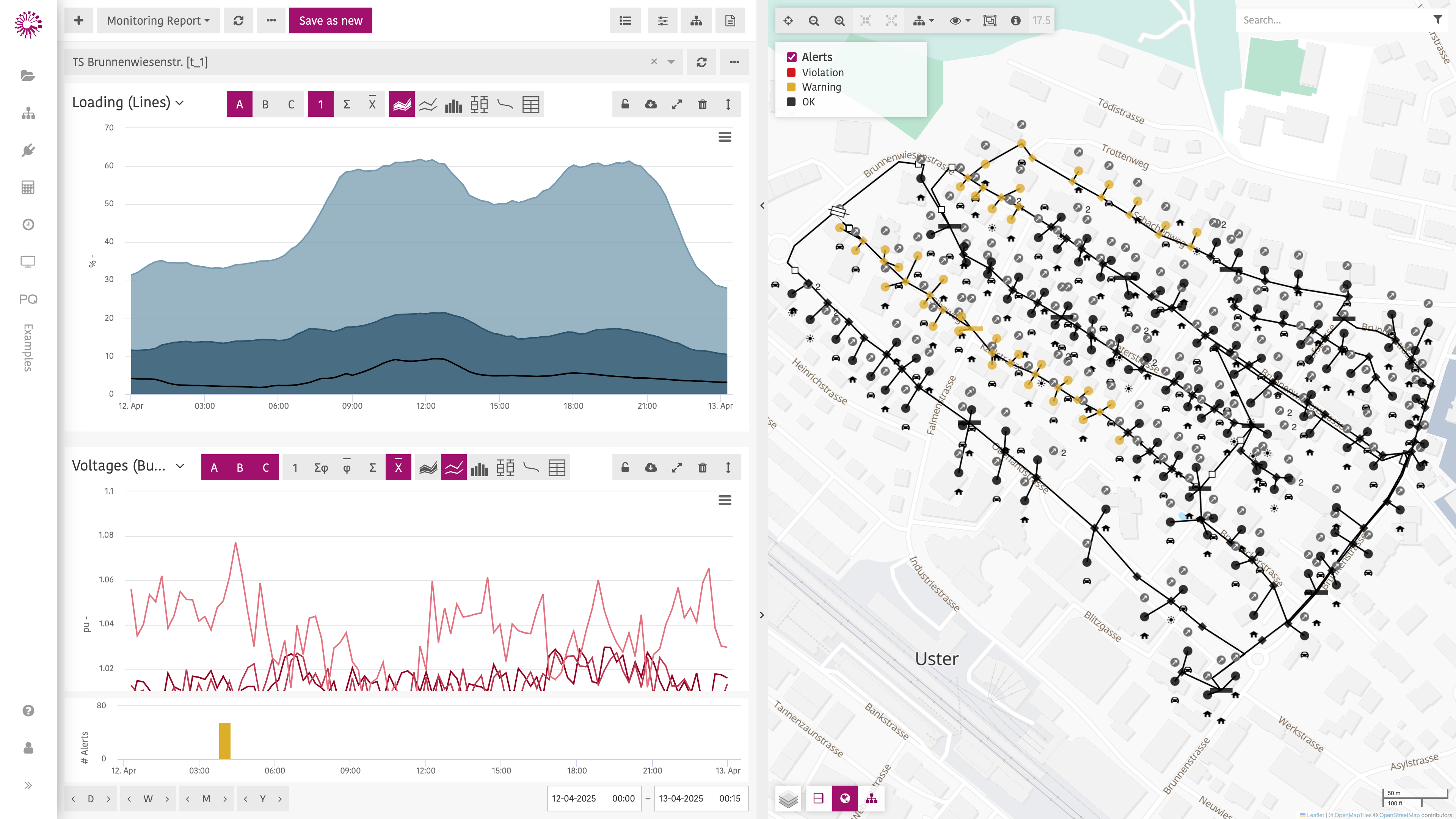Toggle phase C in Loading (Lines) chart
Screen dimensions: 1456x819
291,104
